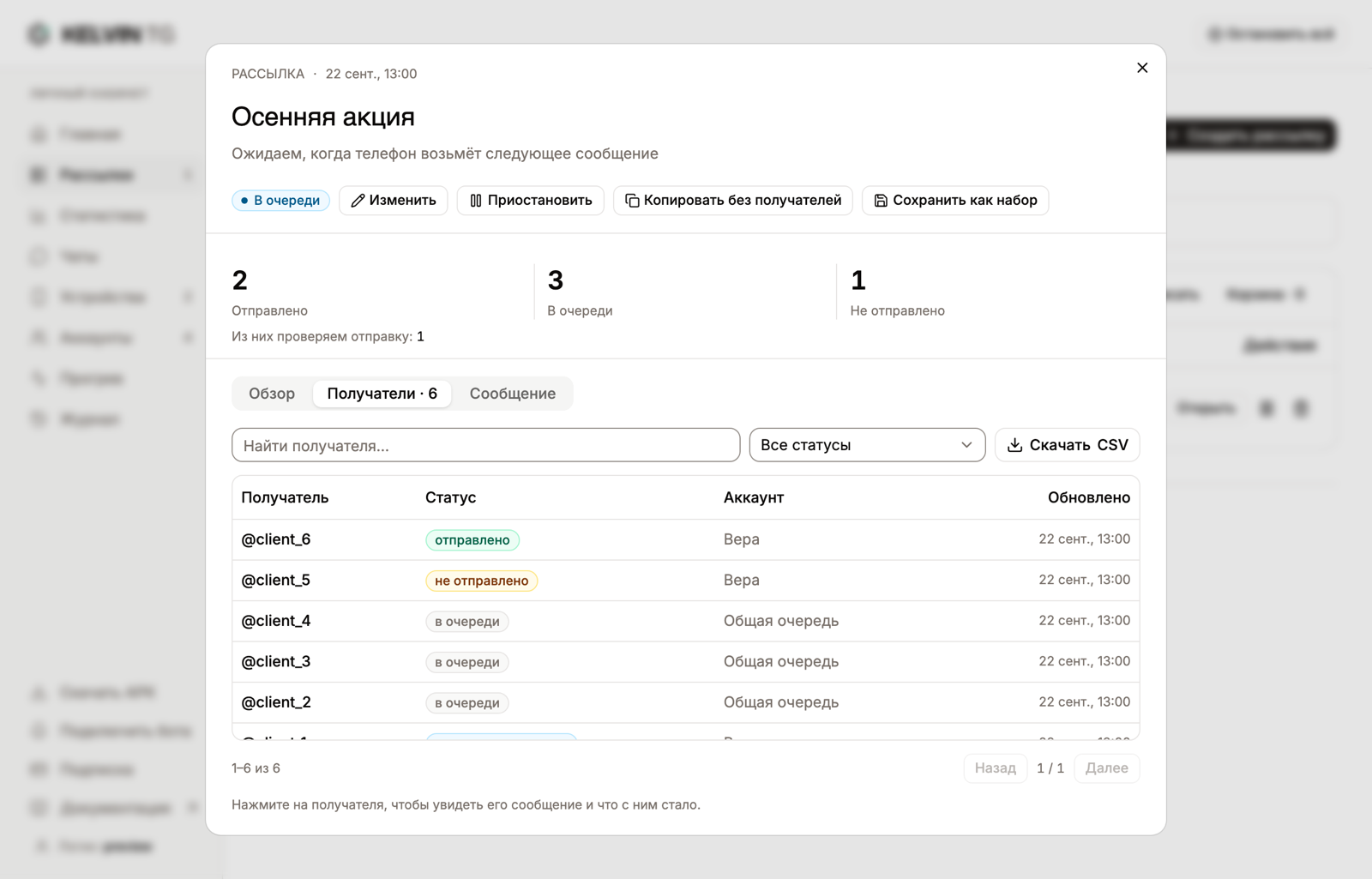Click the В очереди status badge
The height and width of the screenshot is (879, 1372).
(x=280, y=201)
